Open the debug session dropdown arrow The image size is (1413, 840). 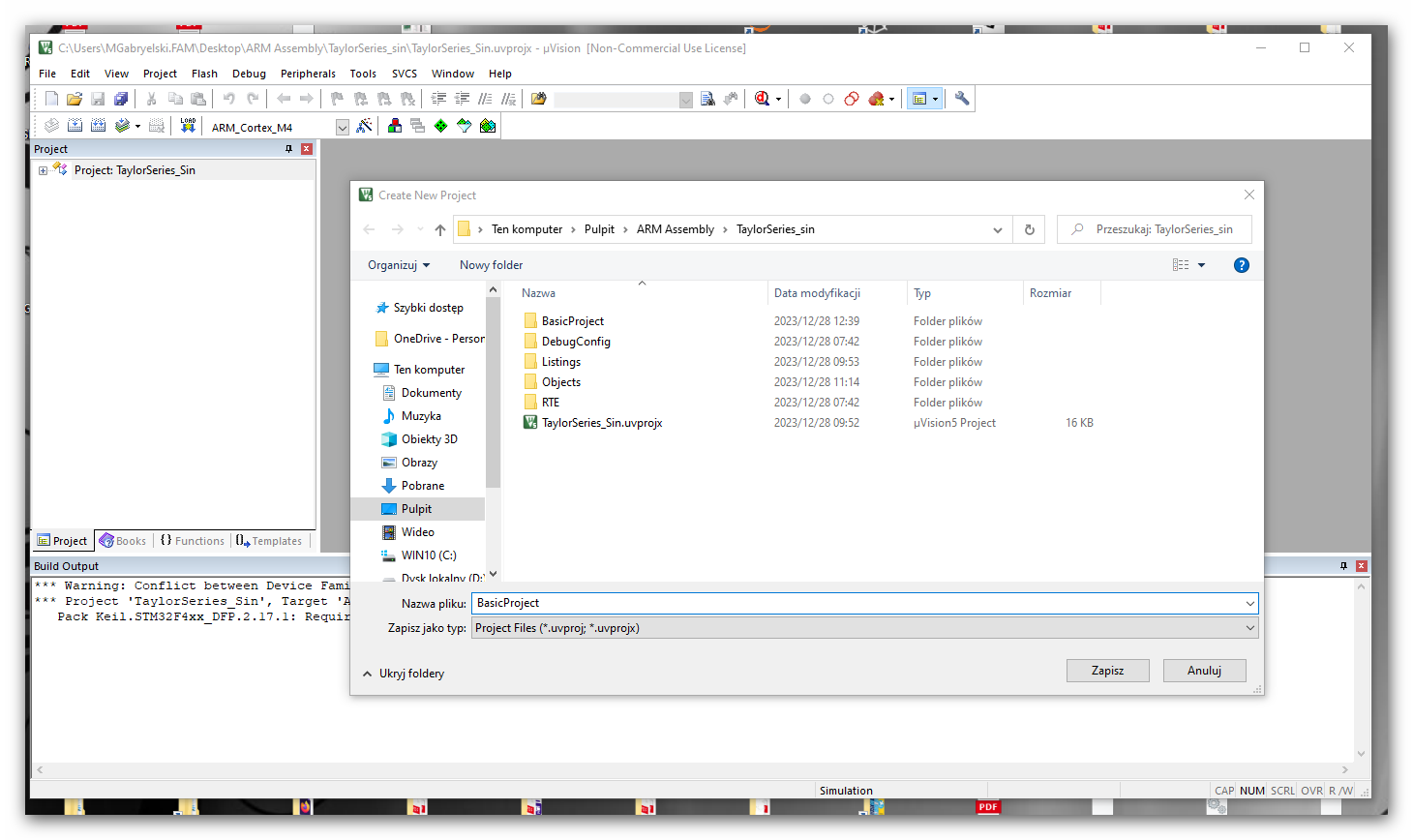(777, 100)
